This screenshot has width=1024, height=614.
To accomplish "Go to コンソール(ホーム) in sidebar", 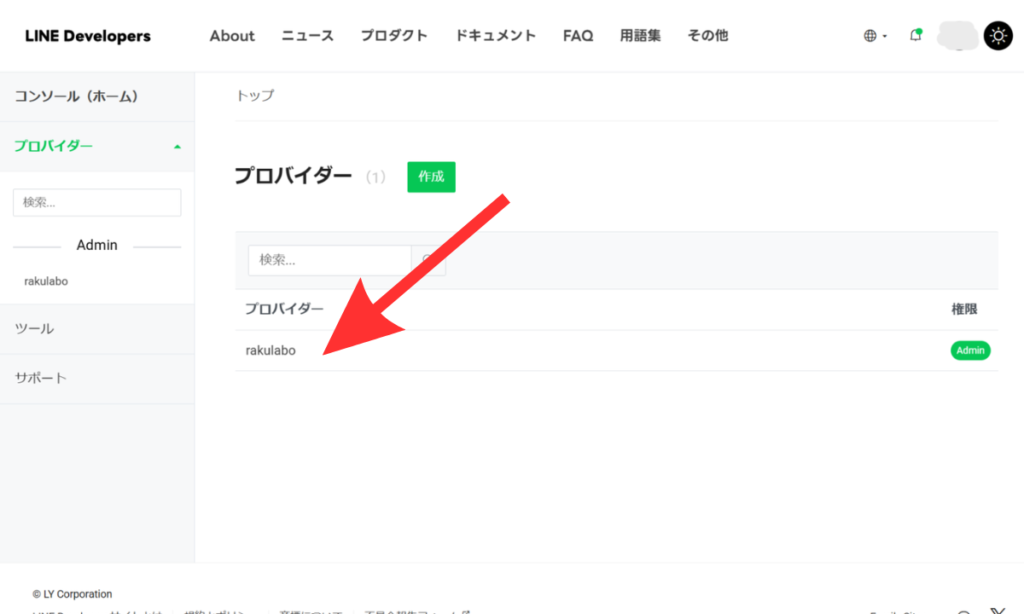I will click(x=97, y=97).
